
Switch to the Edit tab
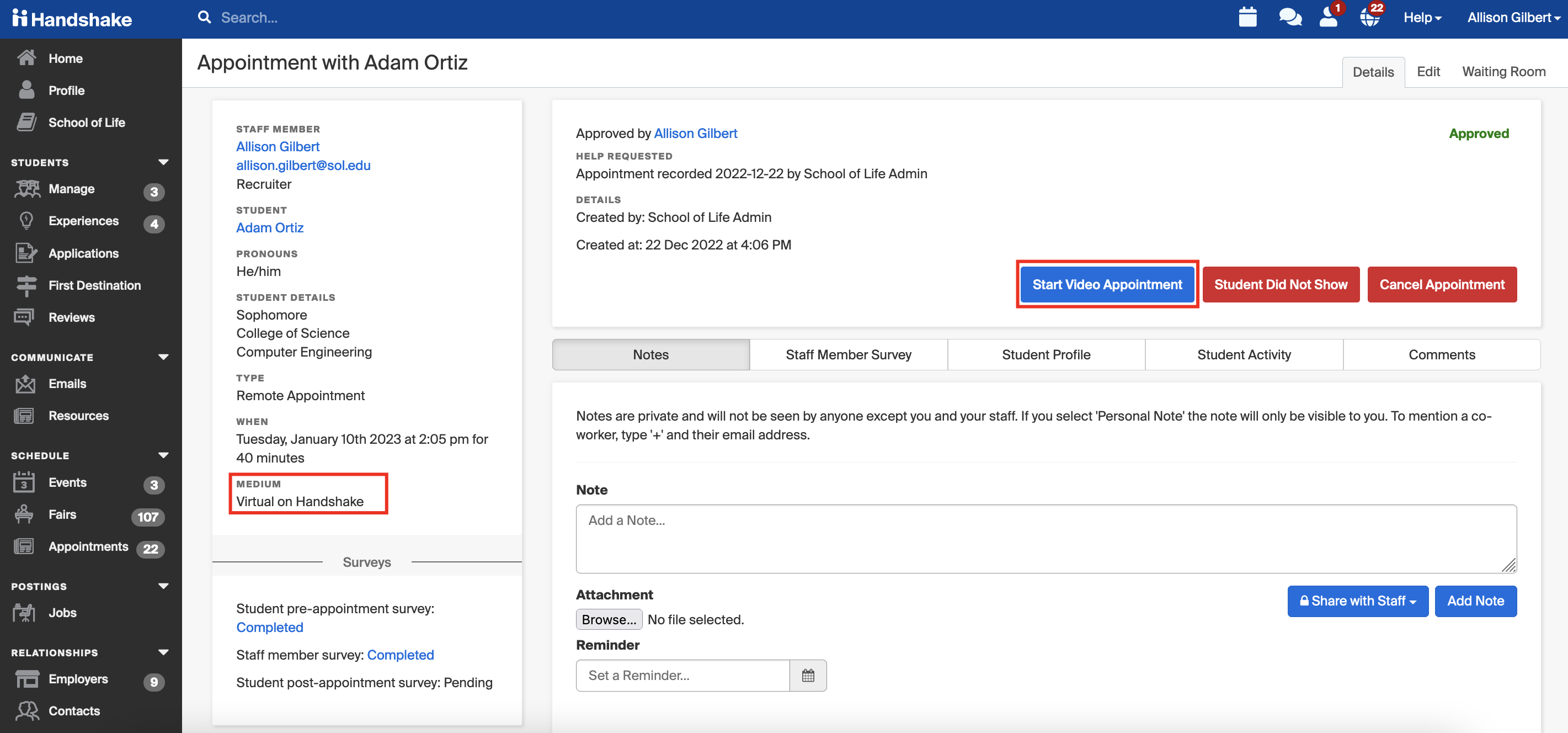(x=1428, y=72)
